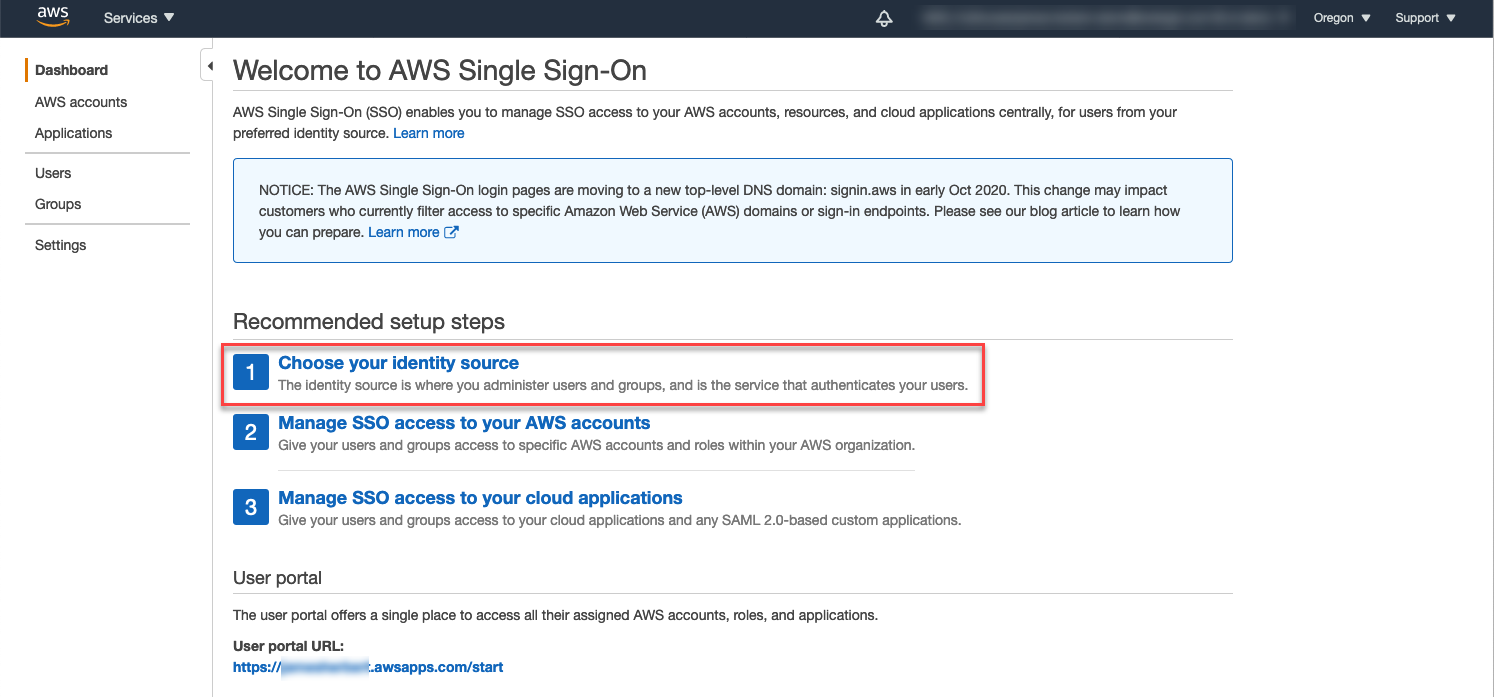This screenshot has width=1494, height=697.
Task: Open the user portal URL link
Action: pyautogui.click(x=367, y=667)
